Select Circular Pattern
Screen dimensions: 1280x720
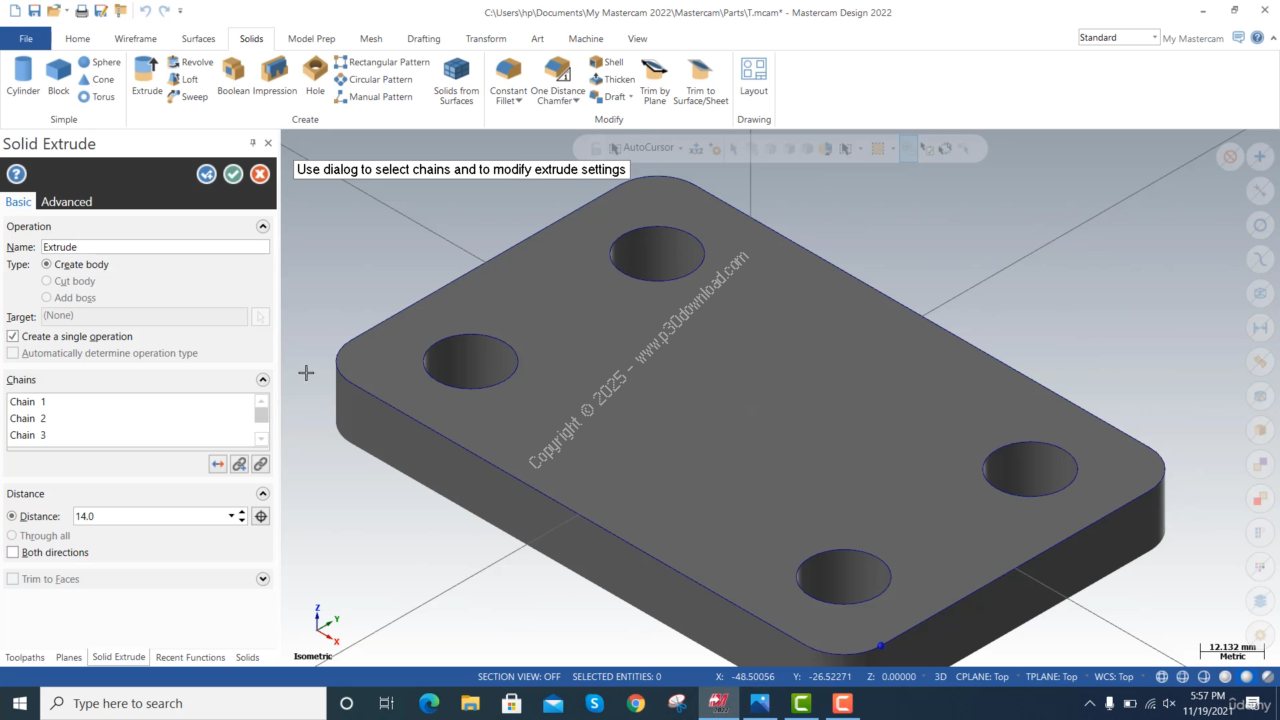pos(373,79)
